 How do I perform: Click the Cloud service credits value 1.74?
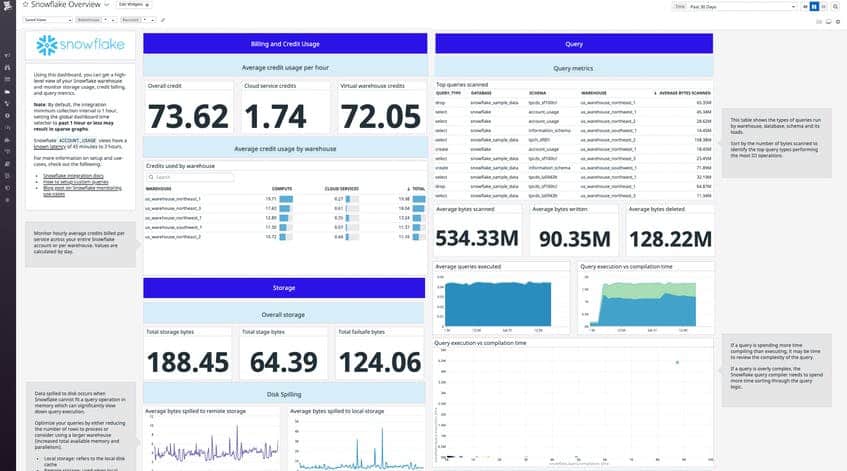[275, 116]
